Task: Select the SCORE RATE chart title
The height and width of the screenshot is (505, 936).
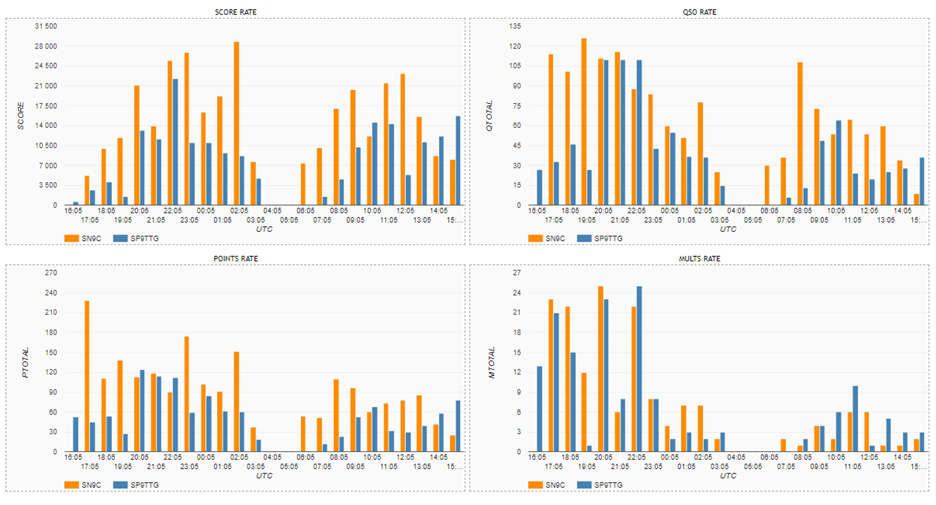Action: (236, 12)
